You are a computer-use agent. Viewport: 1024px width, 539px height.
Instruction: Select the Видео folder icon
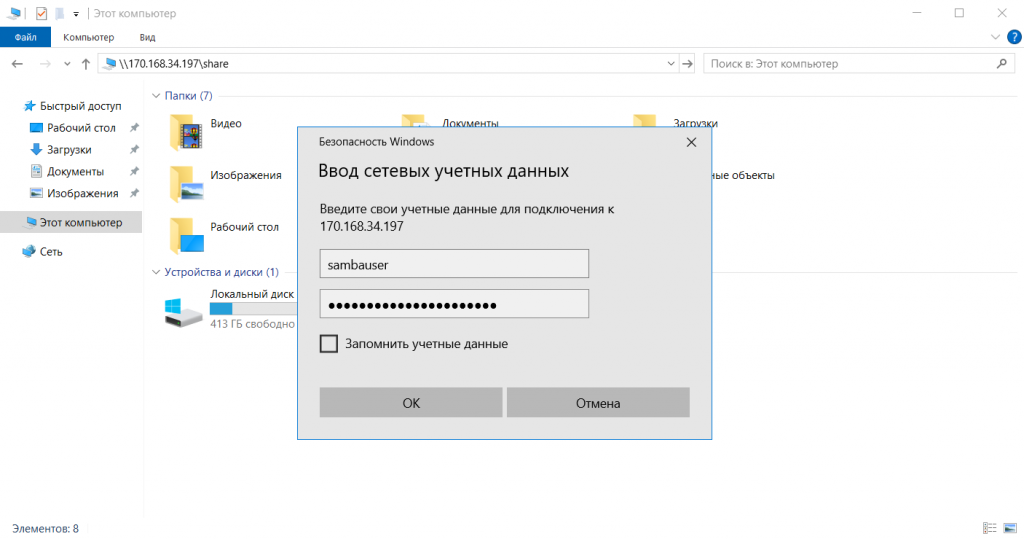(x=186, y=131)
